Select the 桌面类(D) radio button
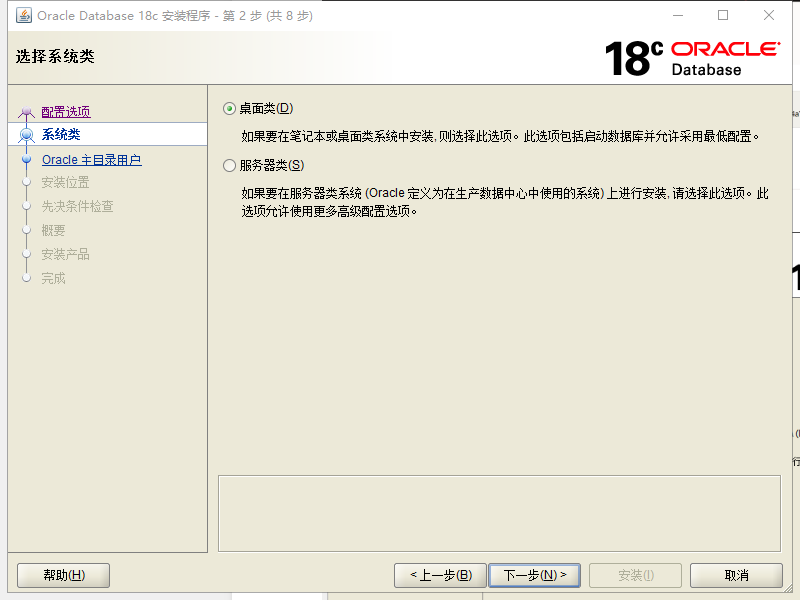This screenshot has width=800, height=600. [x=229, y=109]
